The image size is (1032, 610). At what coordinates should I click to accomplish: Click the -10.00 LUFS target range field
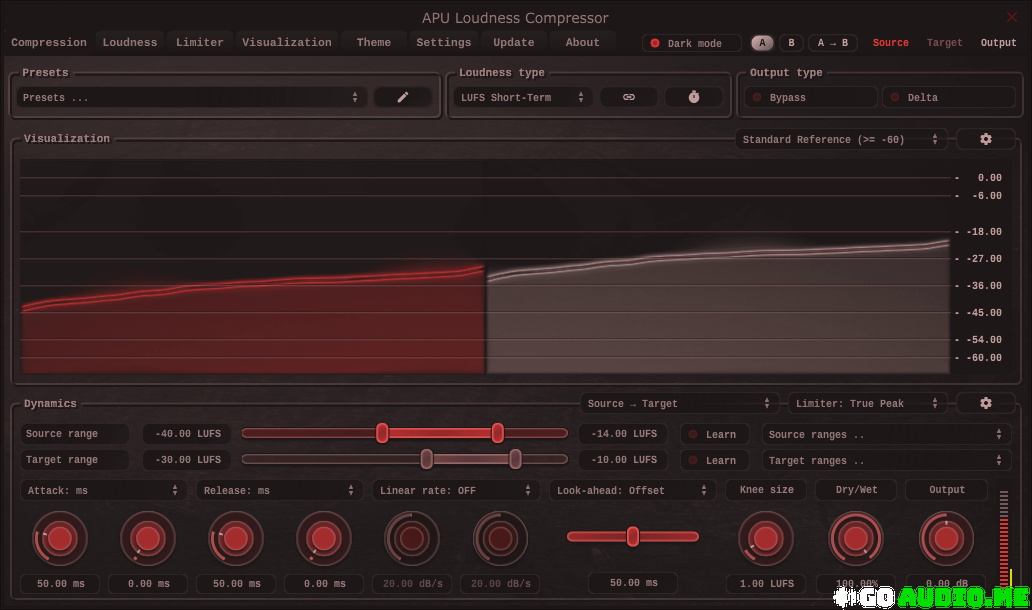(623, 460)
